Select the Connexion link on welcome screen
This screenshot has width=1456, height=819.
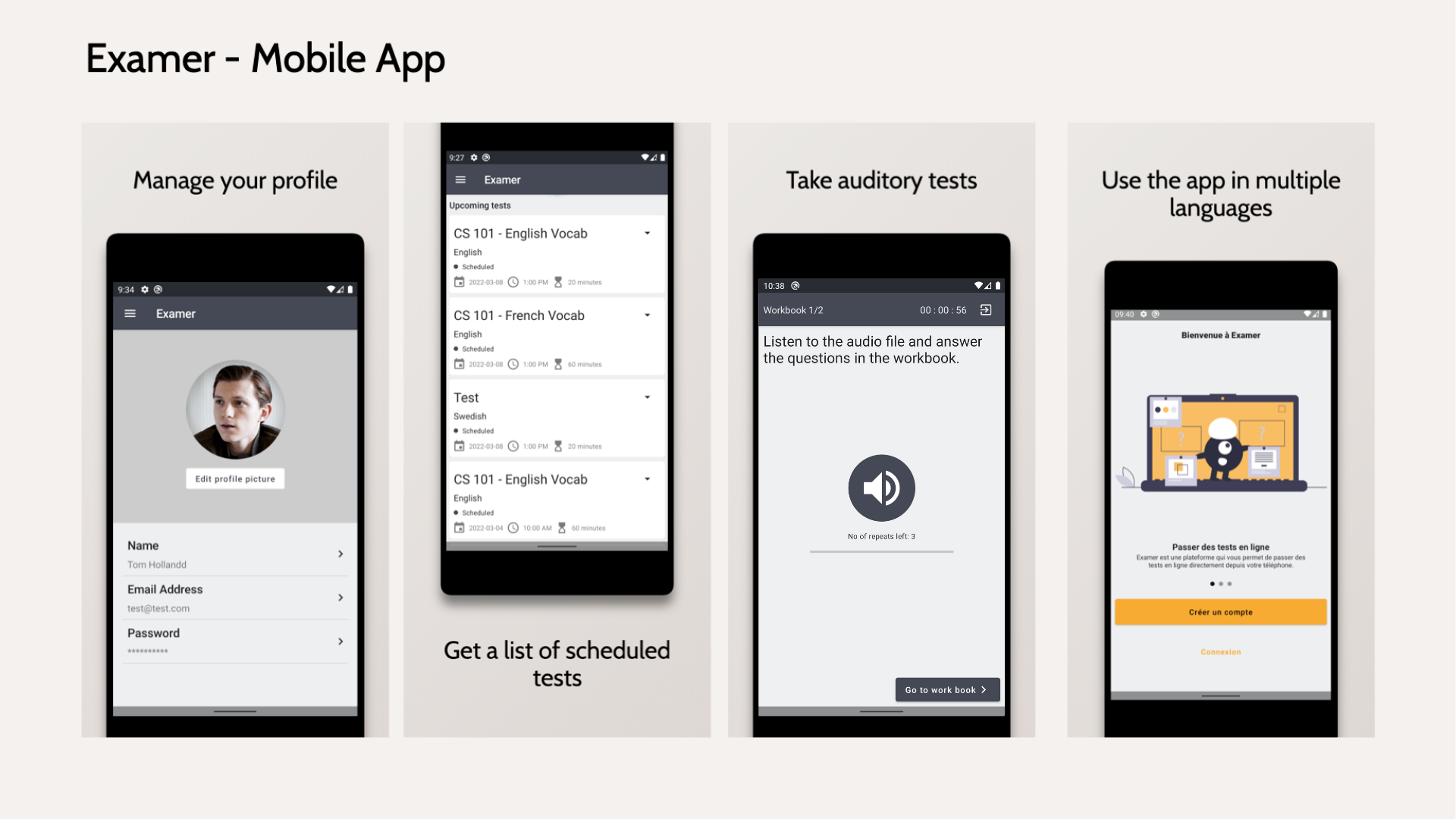click(x=1221, y=652)
